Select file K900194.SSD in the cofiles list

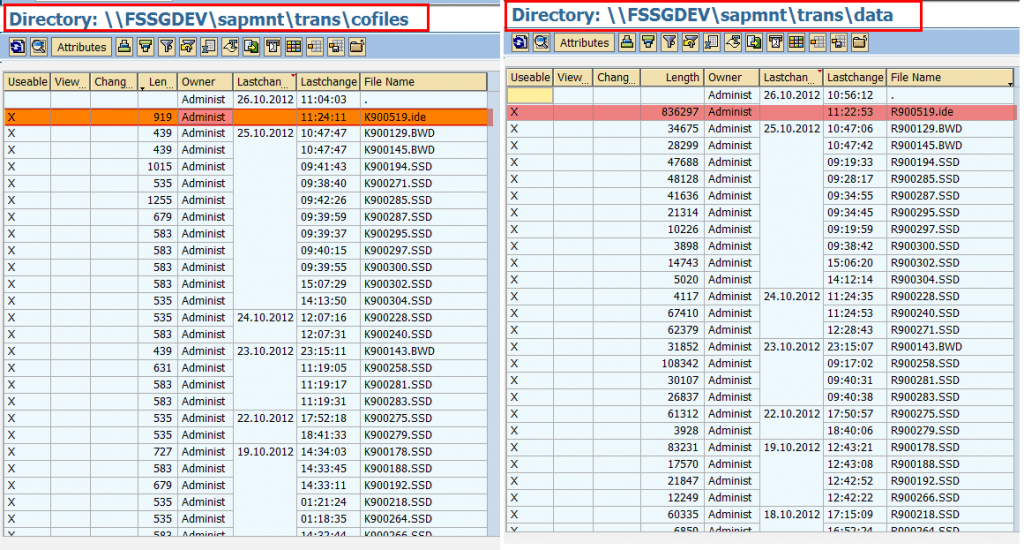[398, 167]
